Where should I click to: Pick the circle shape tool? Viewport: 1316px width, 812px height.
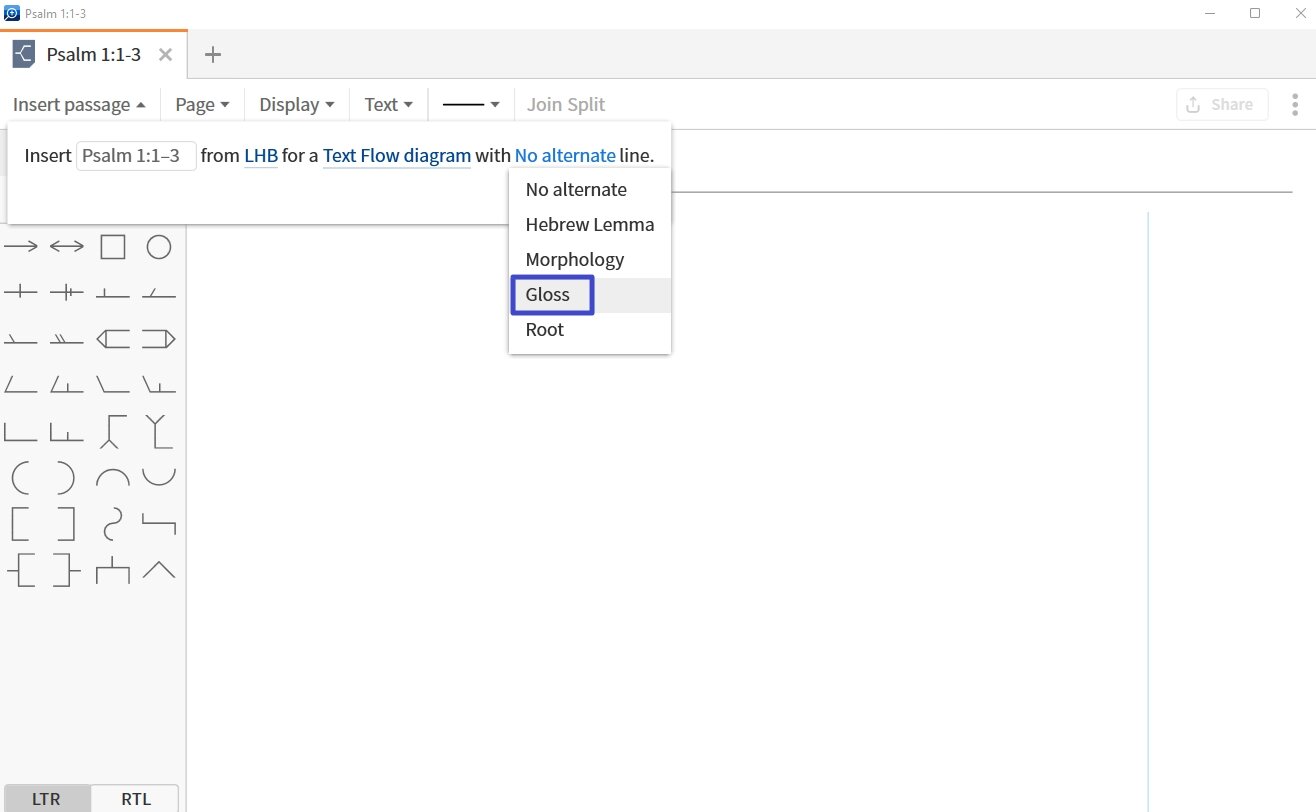159,247
